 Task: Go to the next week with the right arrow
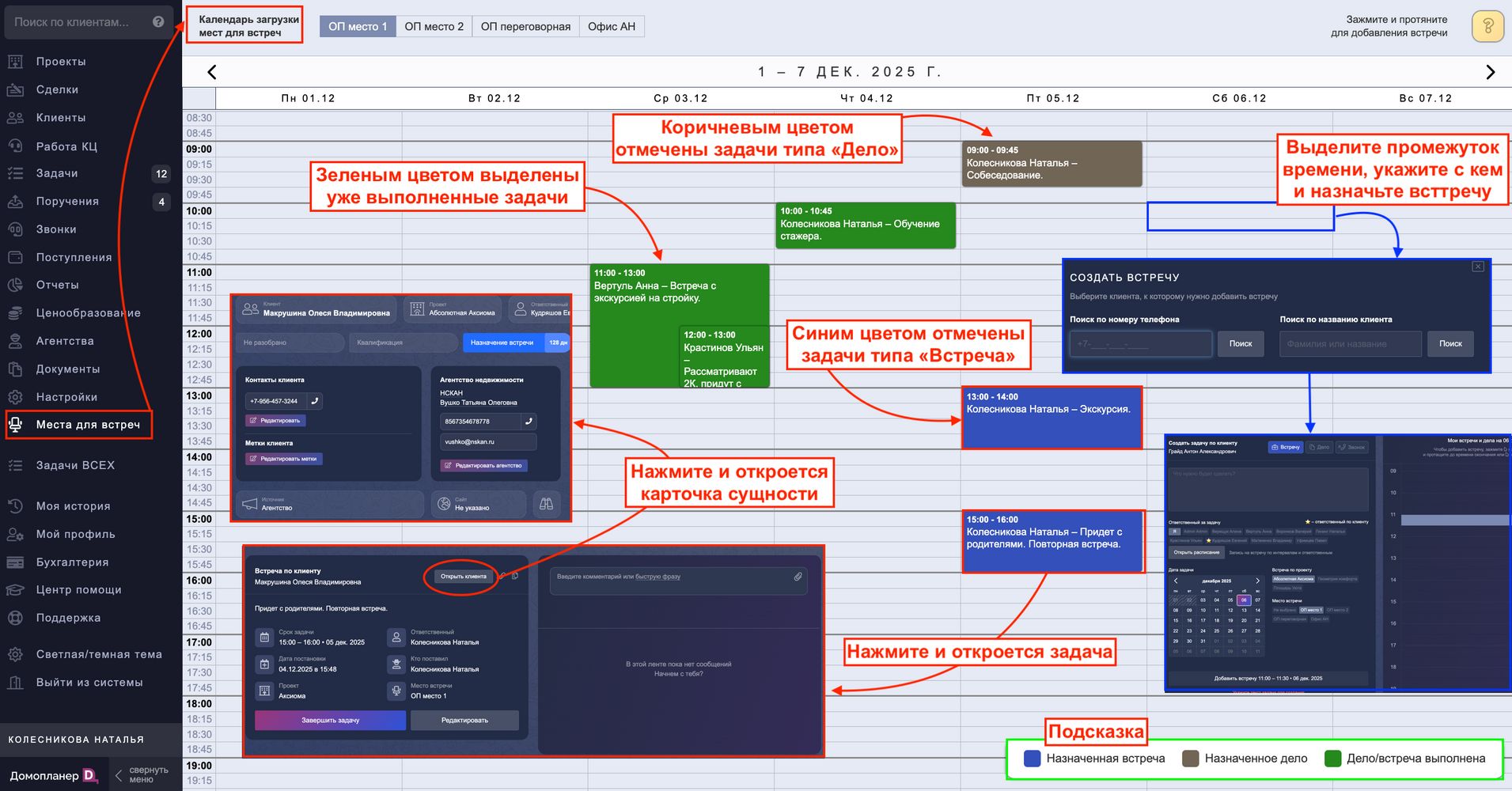1491,72
